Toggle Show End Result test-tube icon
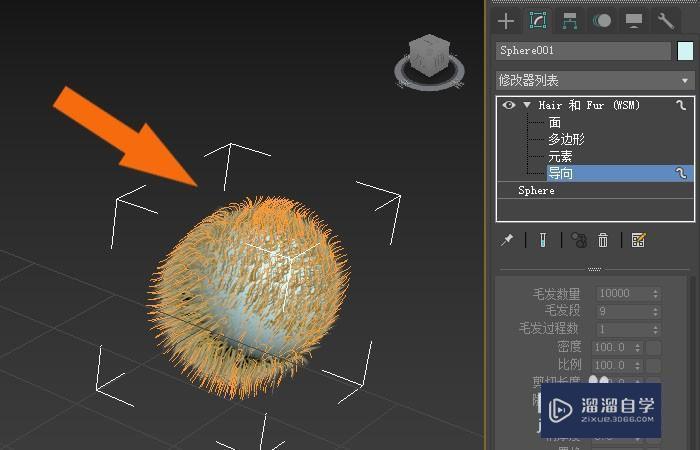 tap(543, 240)
